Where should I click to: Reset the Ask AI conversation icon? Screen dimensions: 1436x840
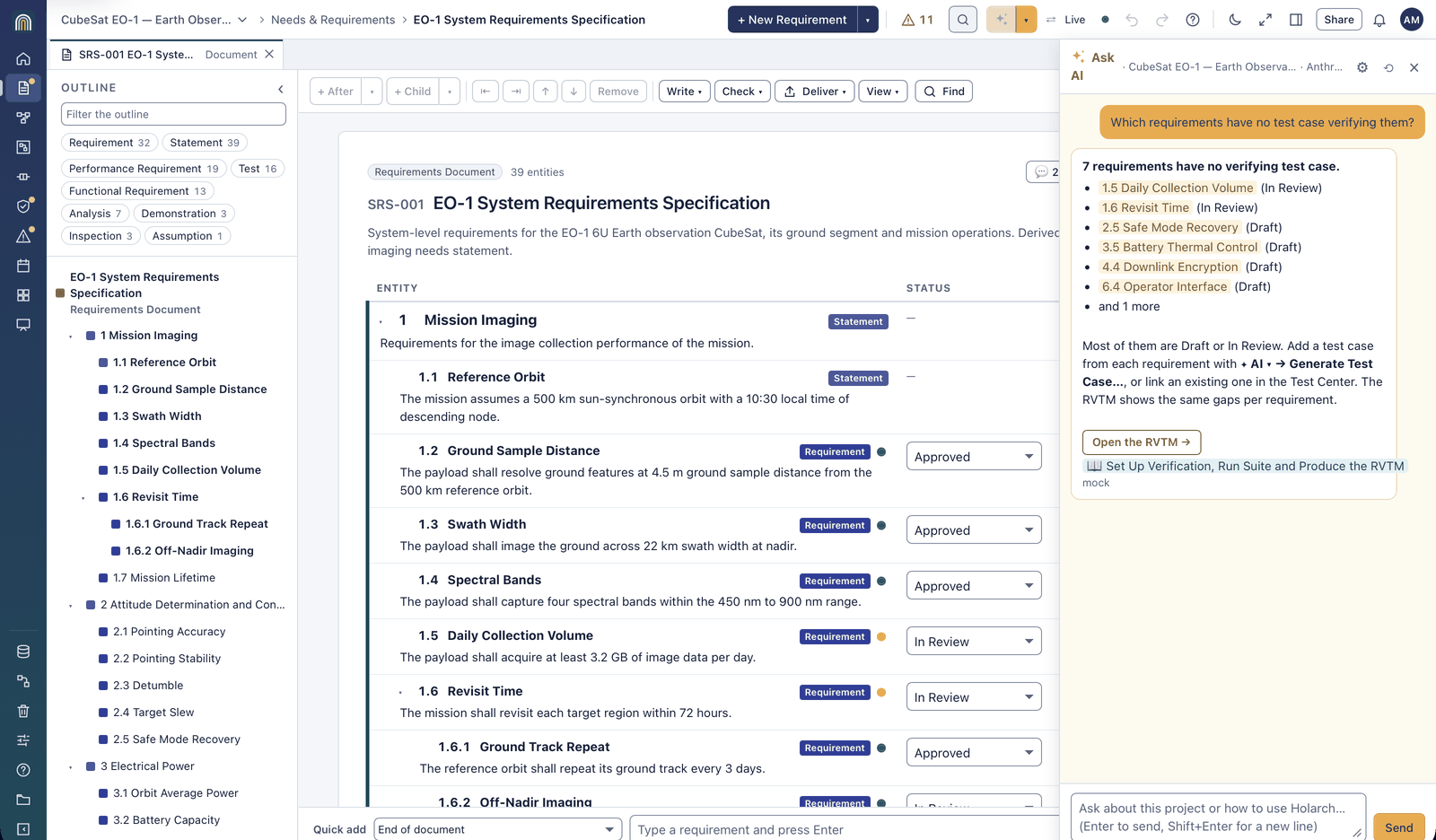coord(1388,67)
